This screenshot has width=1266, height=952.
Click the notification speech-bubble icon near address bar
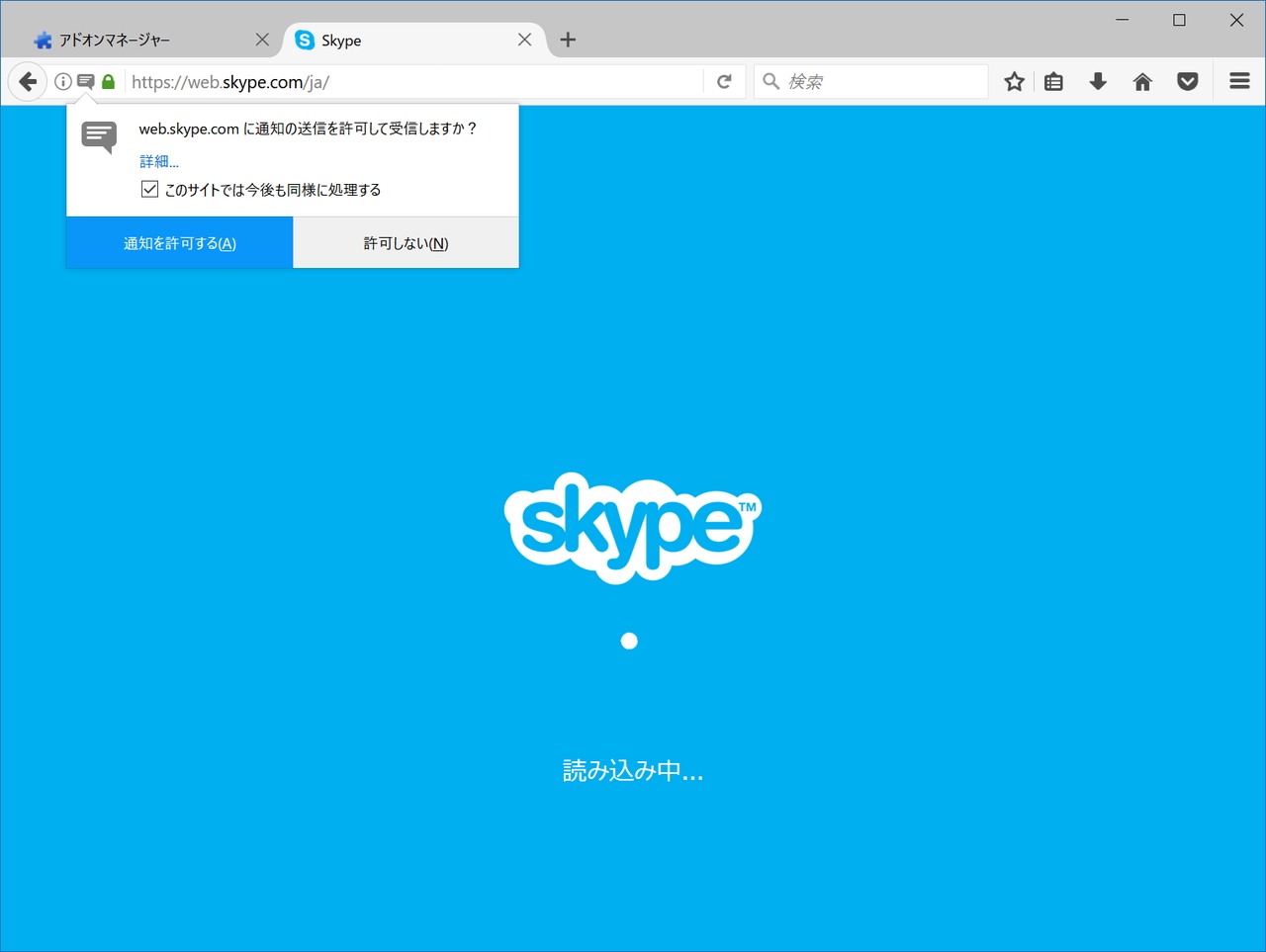[x=85, y=81]
